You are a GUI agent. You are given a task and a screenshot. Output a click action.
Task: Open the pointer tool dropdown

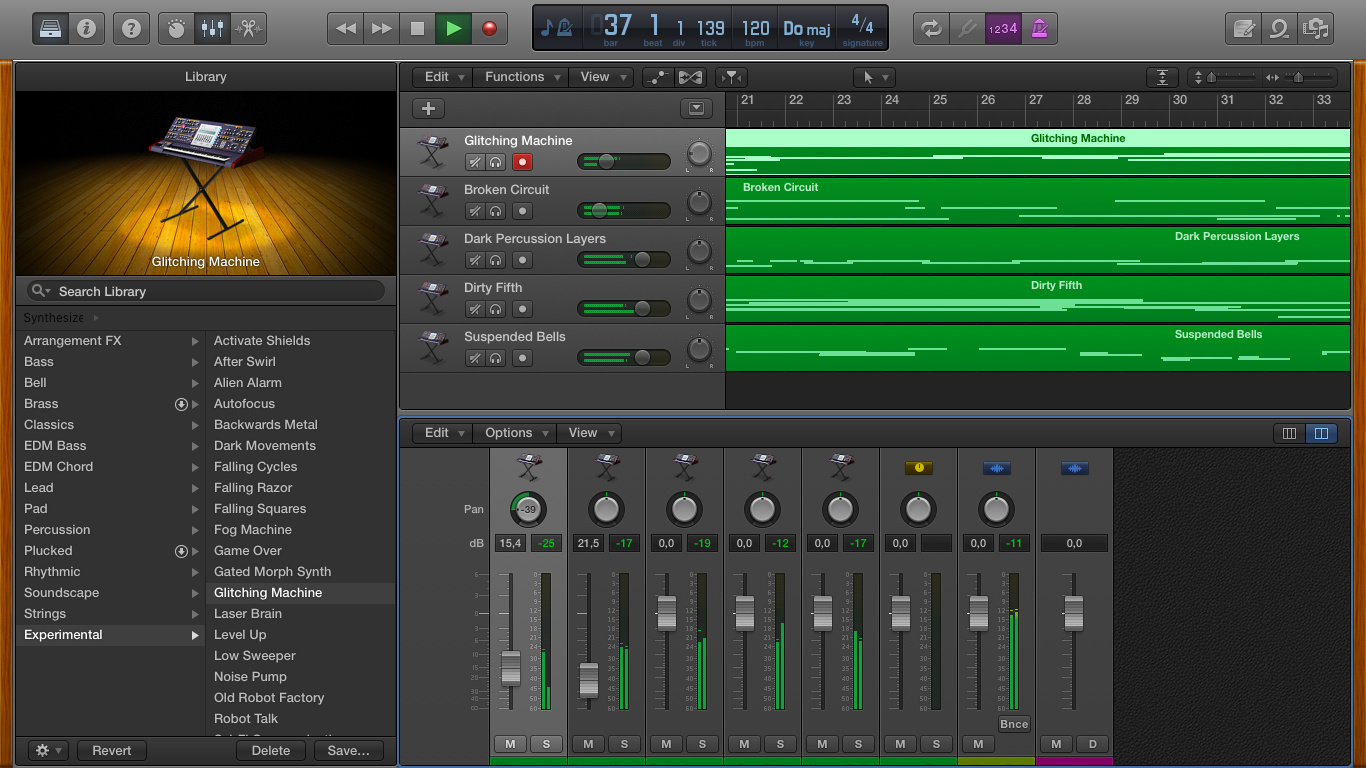tap(873, 77)
